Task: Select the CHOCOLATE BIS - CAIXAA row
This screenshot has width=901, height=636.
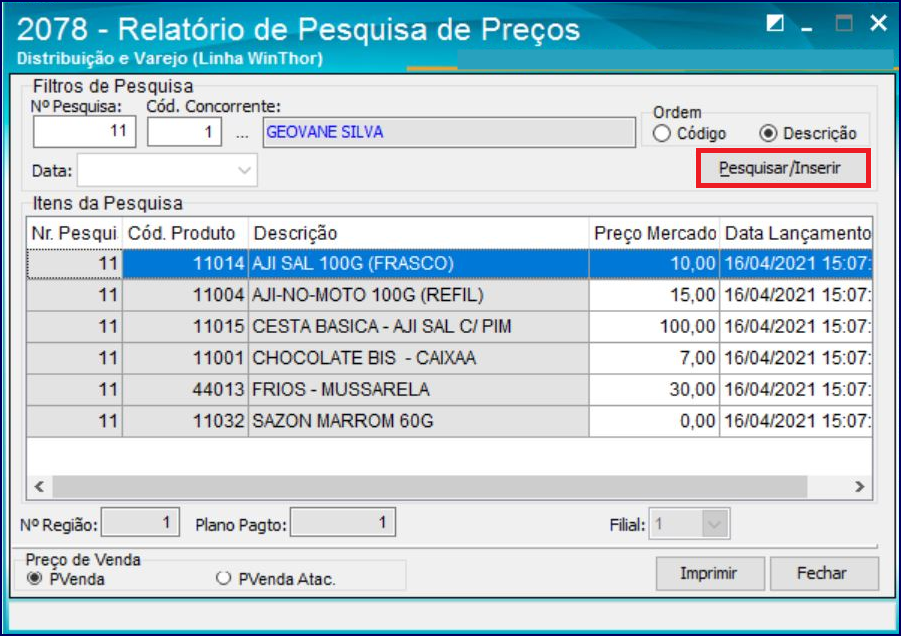Action: pyautogui.click(x=449, y=359)
